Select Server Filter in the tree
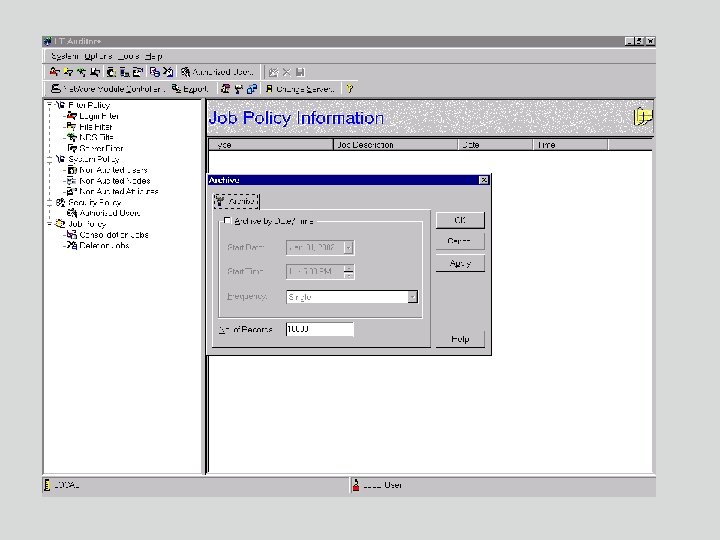 (x=101, y=148)
